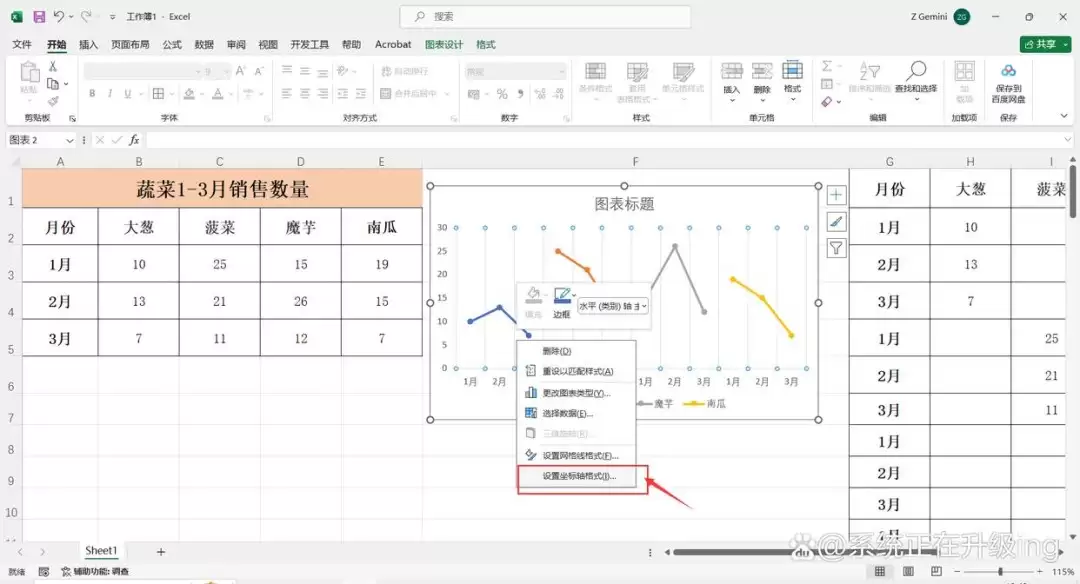Click the zoom out minus button

click(957, 572)
